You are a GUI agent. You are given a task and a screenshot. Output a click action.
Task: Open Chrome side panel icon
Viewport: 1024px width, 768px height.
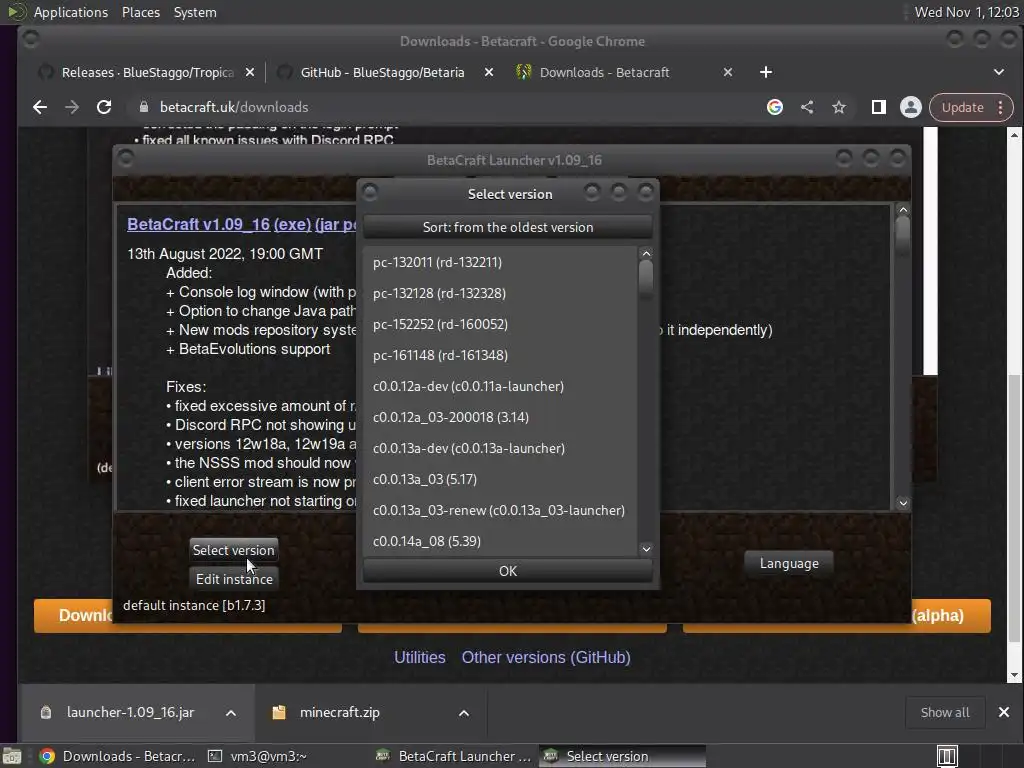point(878,107)
